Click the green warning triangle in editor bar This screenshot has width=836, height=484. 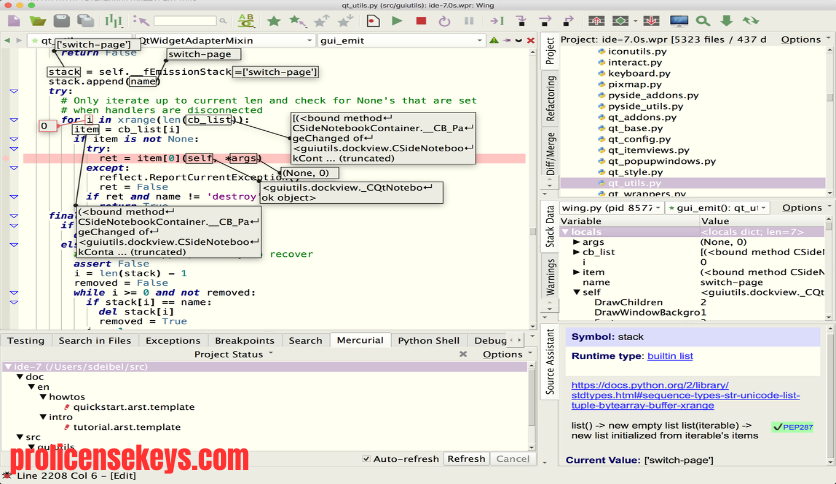494,41
